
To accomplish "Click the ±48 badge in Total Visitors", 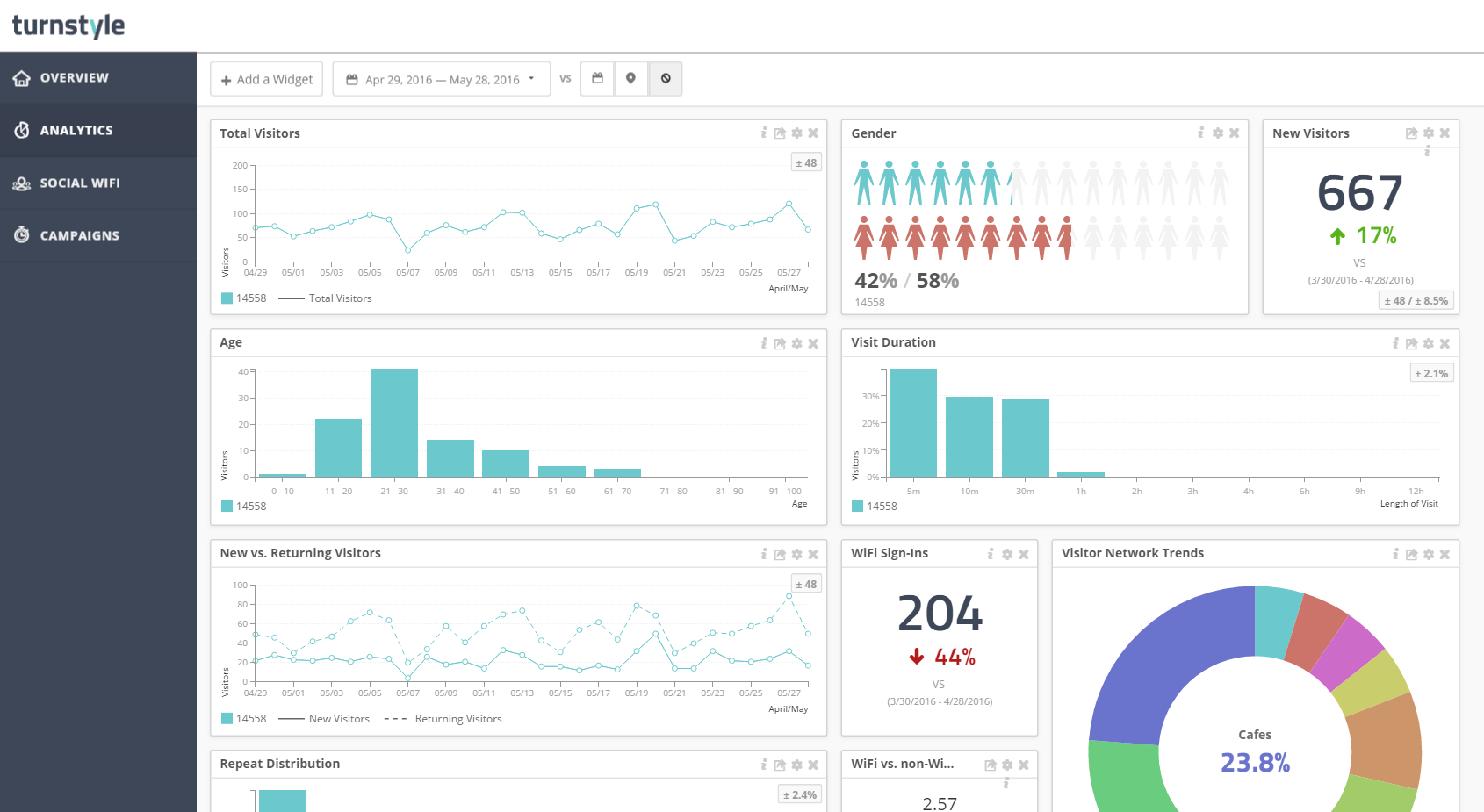I will click(x=806, y=162).
